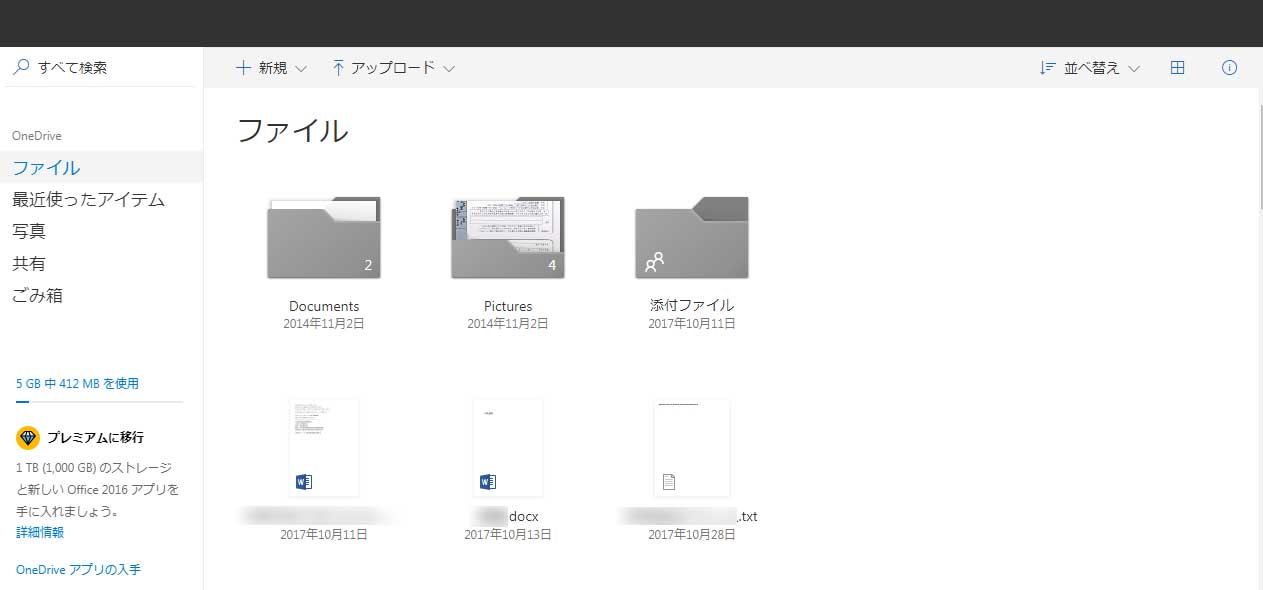Open the 並べ替え sort dropdown

(x=1090, y=68)
